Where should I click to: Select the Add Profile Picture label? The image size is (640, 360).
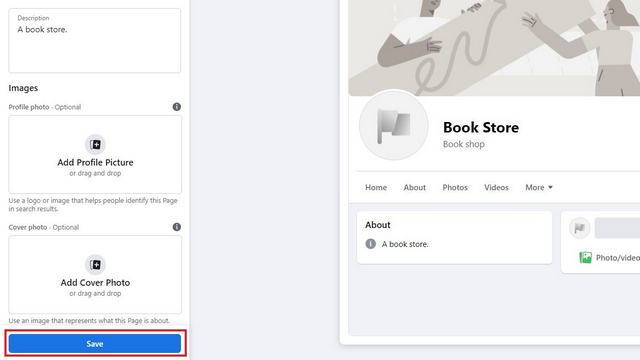tap(95, 162)
